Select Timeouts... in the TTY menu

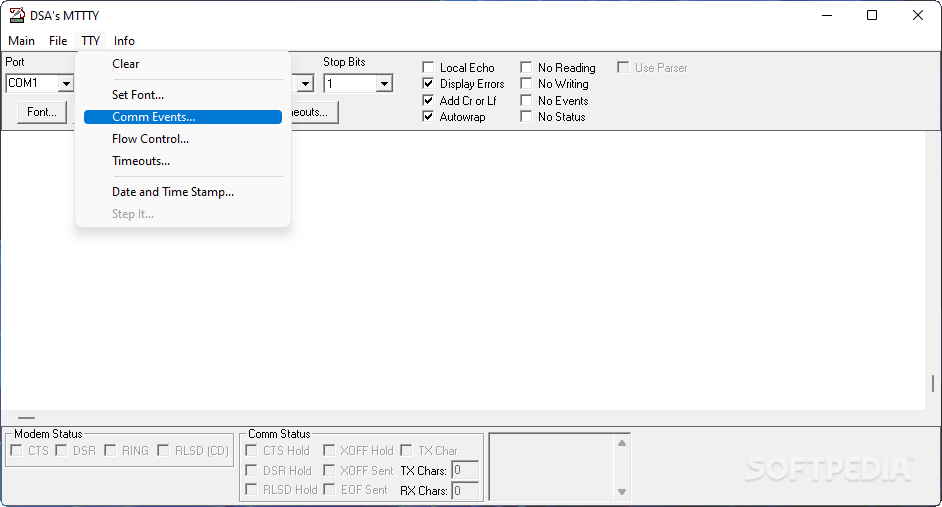(183, 161)
